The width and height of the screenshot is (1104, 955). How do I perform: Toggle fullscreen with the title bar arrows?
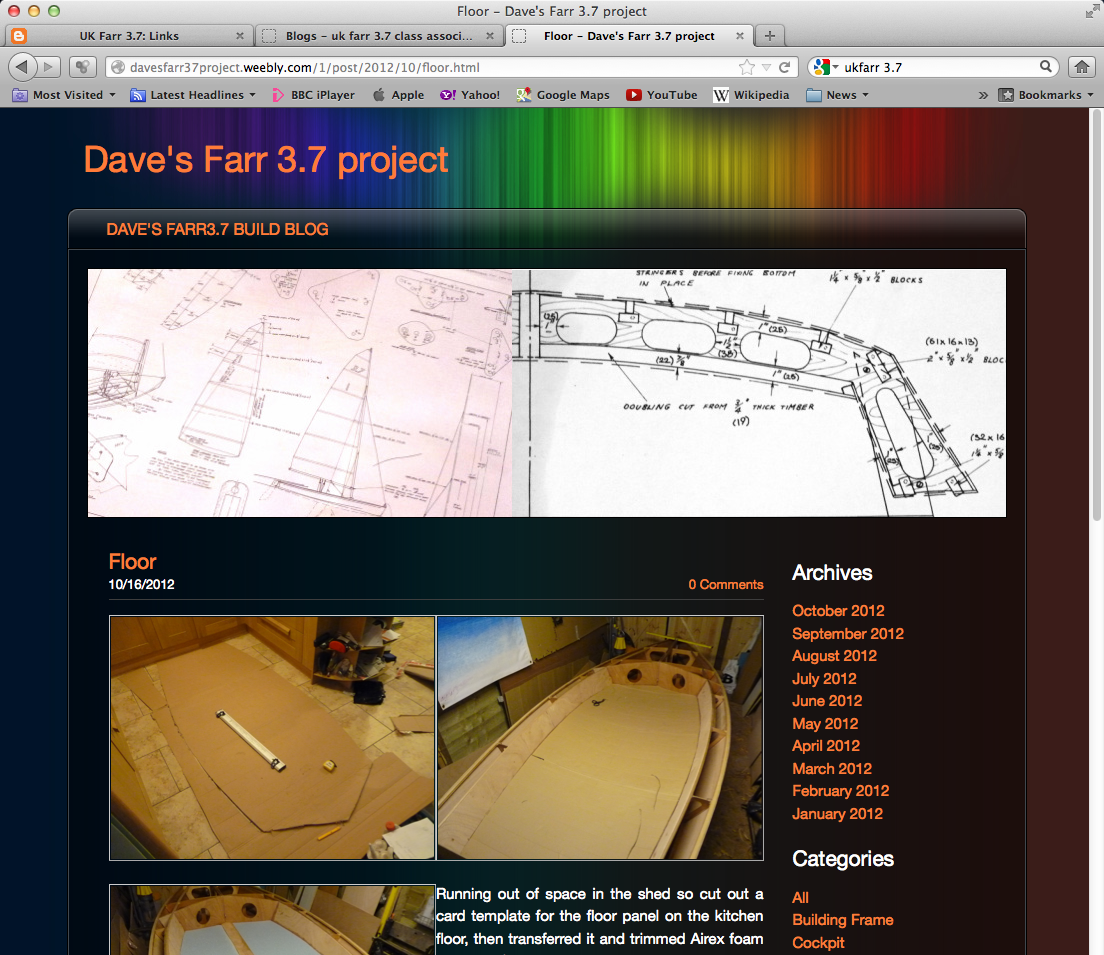[1092, 11]
